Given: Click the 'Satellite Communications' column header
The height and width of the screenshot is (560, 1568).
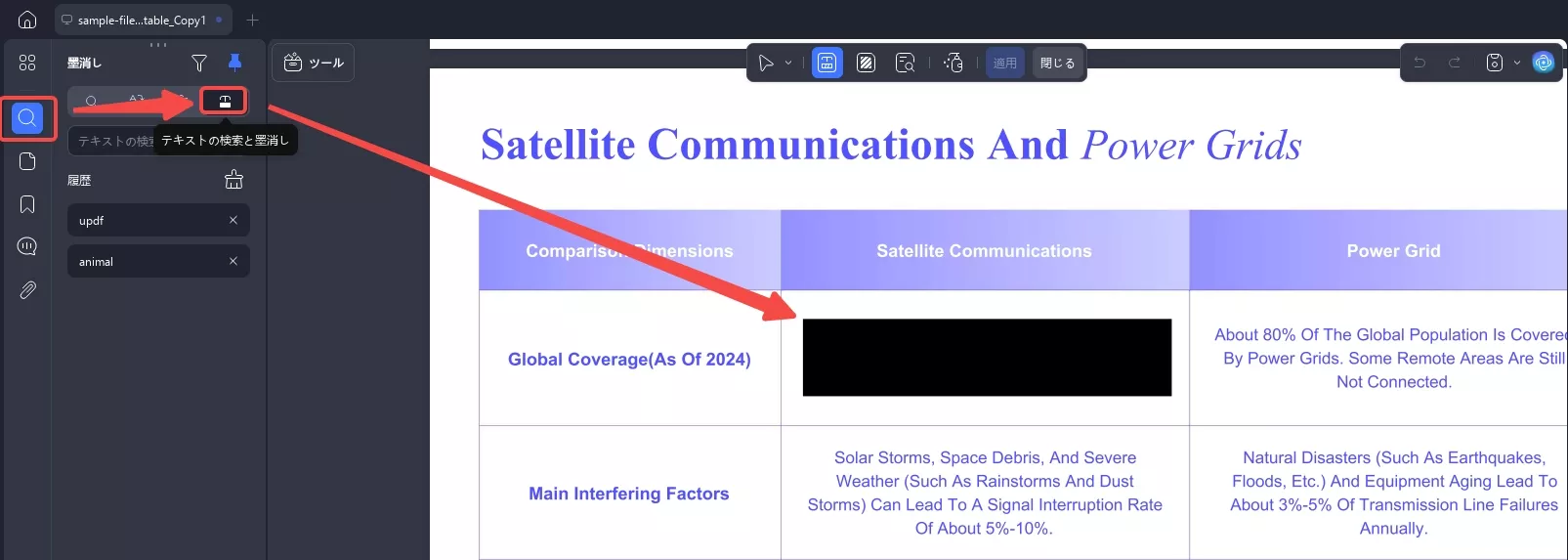Looking at the screenshot, I should click(x=984, y=251).
